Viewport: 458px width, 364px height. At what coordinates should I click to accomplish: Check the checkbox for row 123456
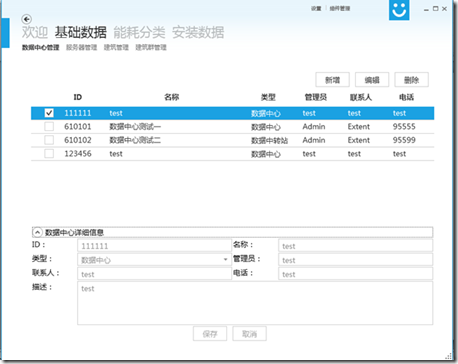coord(49,154)
